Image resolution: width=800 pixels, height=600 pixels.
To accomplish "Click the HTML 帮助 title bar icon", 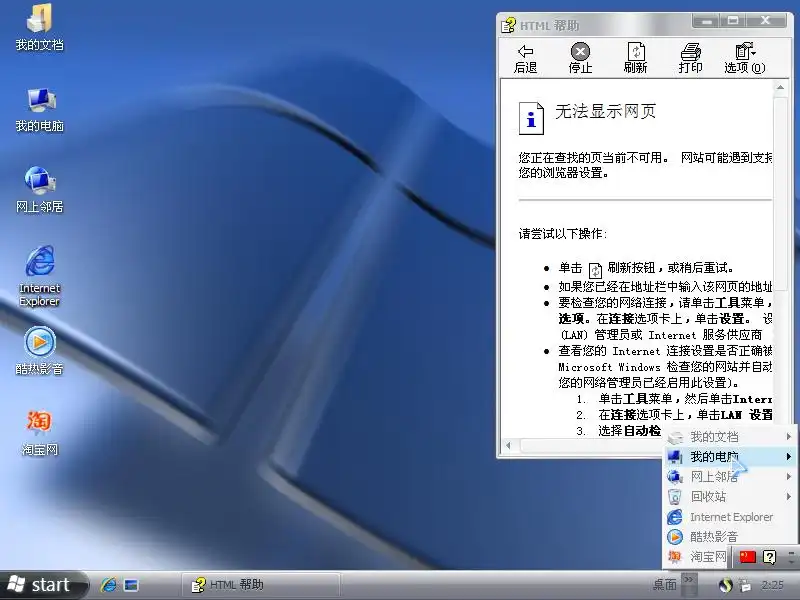I will (x=508, y=25).
